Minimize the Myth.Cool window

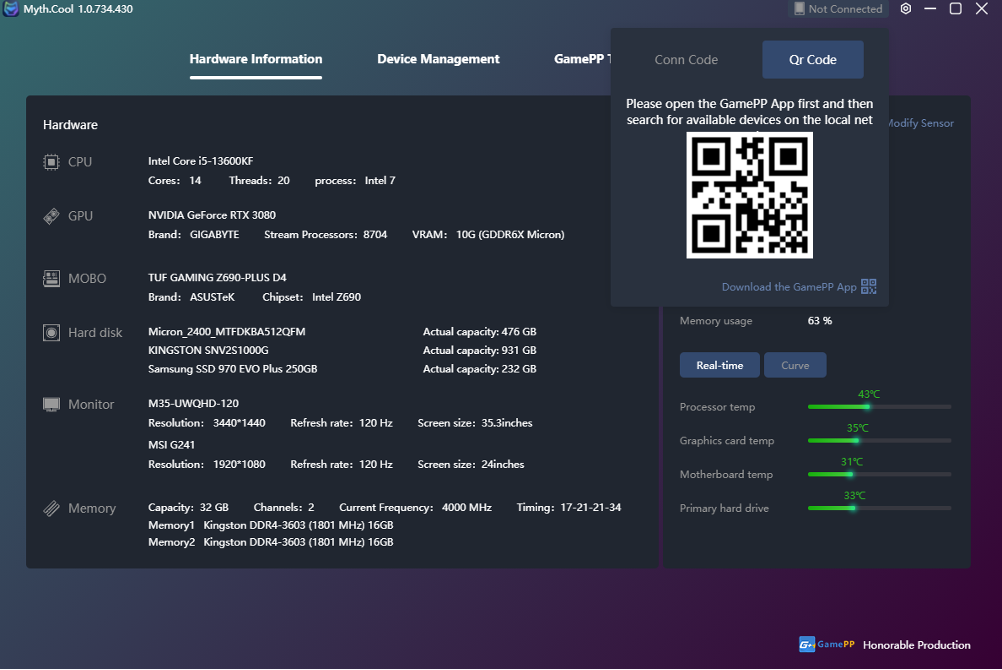[x=930, y=8]
